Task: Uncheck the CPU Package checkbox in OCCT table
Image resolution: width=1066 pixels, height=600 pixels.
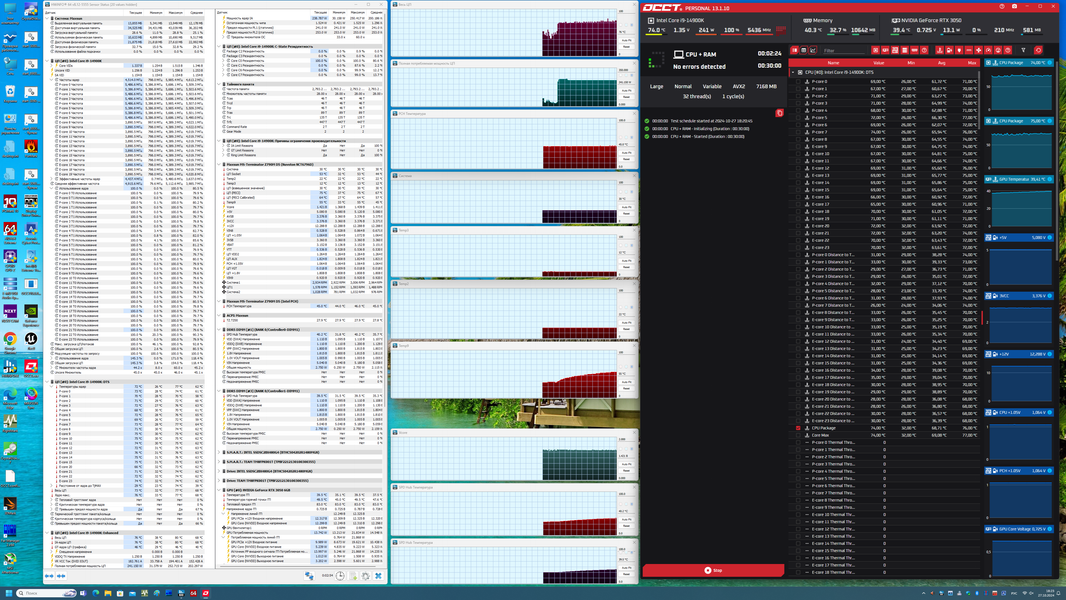Action: point(798,428)
